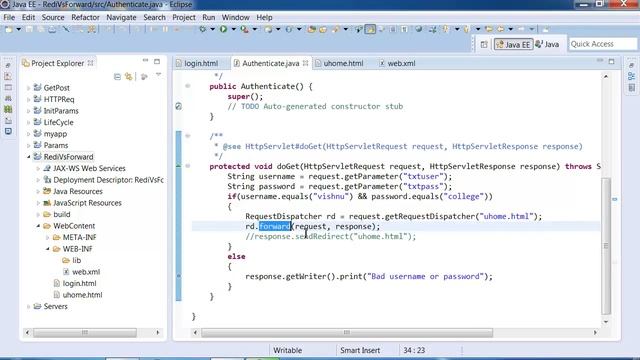Viewport: 640px width, 360px height.
Task: Click Project Explorer horizontal scrollbar thumb
Action: (x=85, y=333)
